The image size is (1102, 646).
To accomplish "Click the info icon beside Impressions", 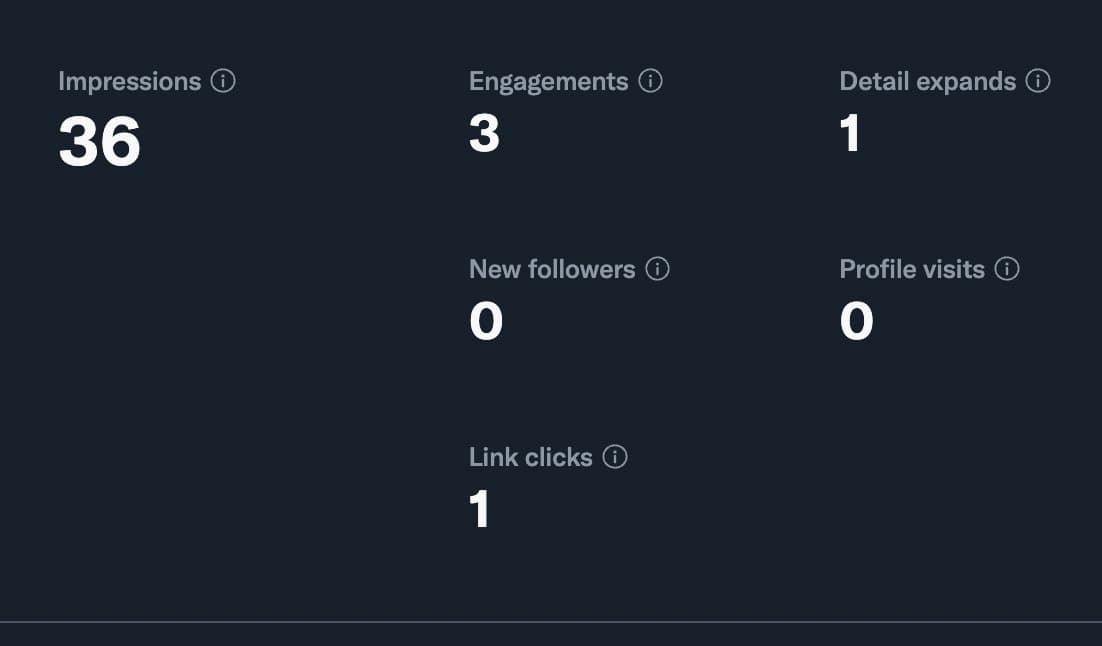I will [x=224, y=81].
